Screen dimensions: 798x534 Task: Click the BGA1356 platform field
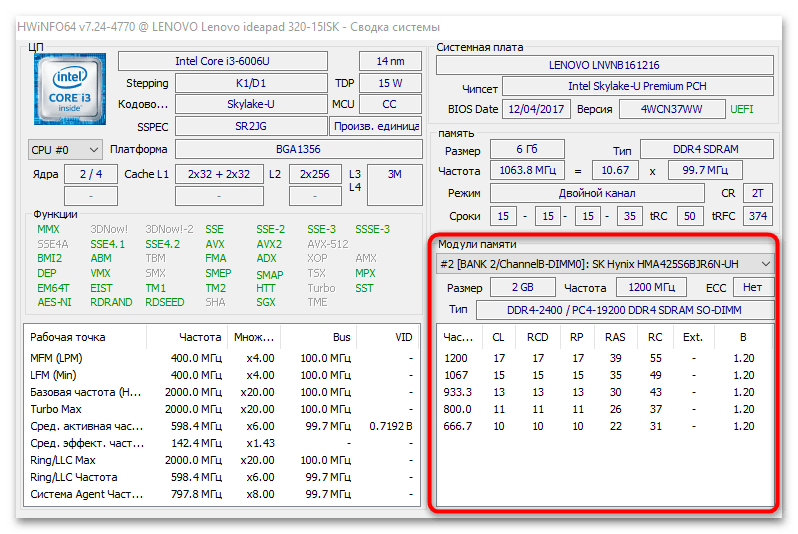(x=299, y=149)
